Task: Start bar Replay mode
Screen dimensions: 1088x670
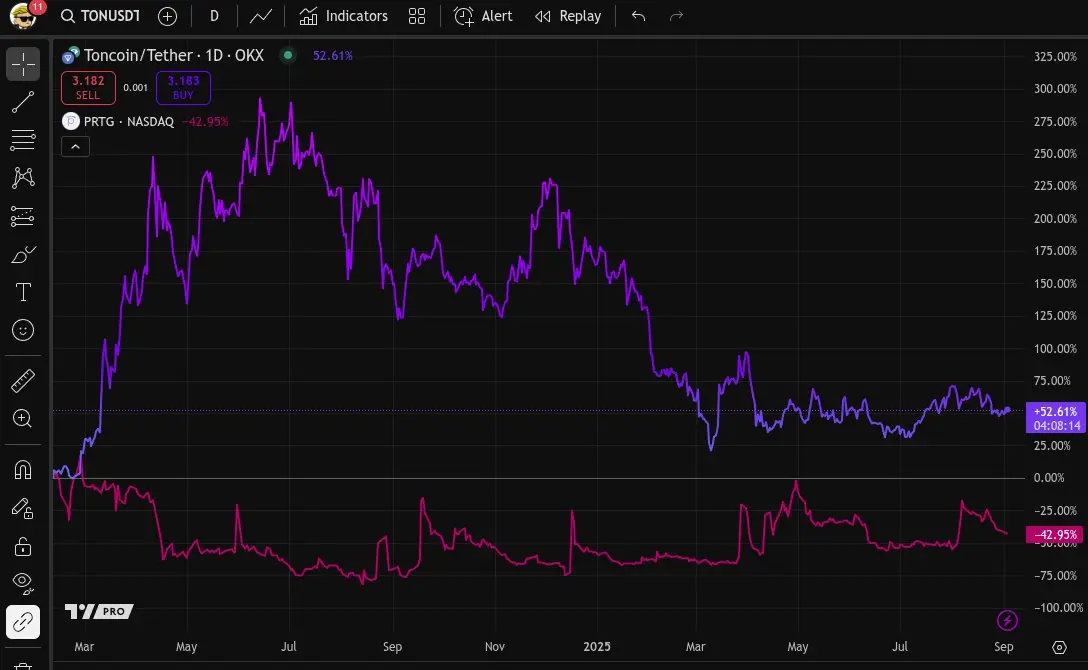Action: 568,16
